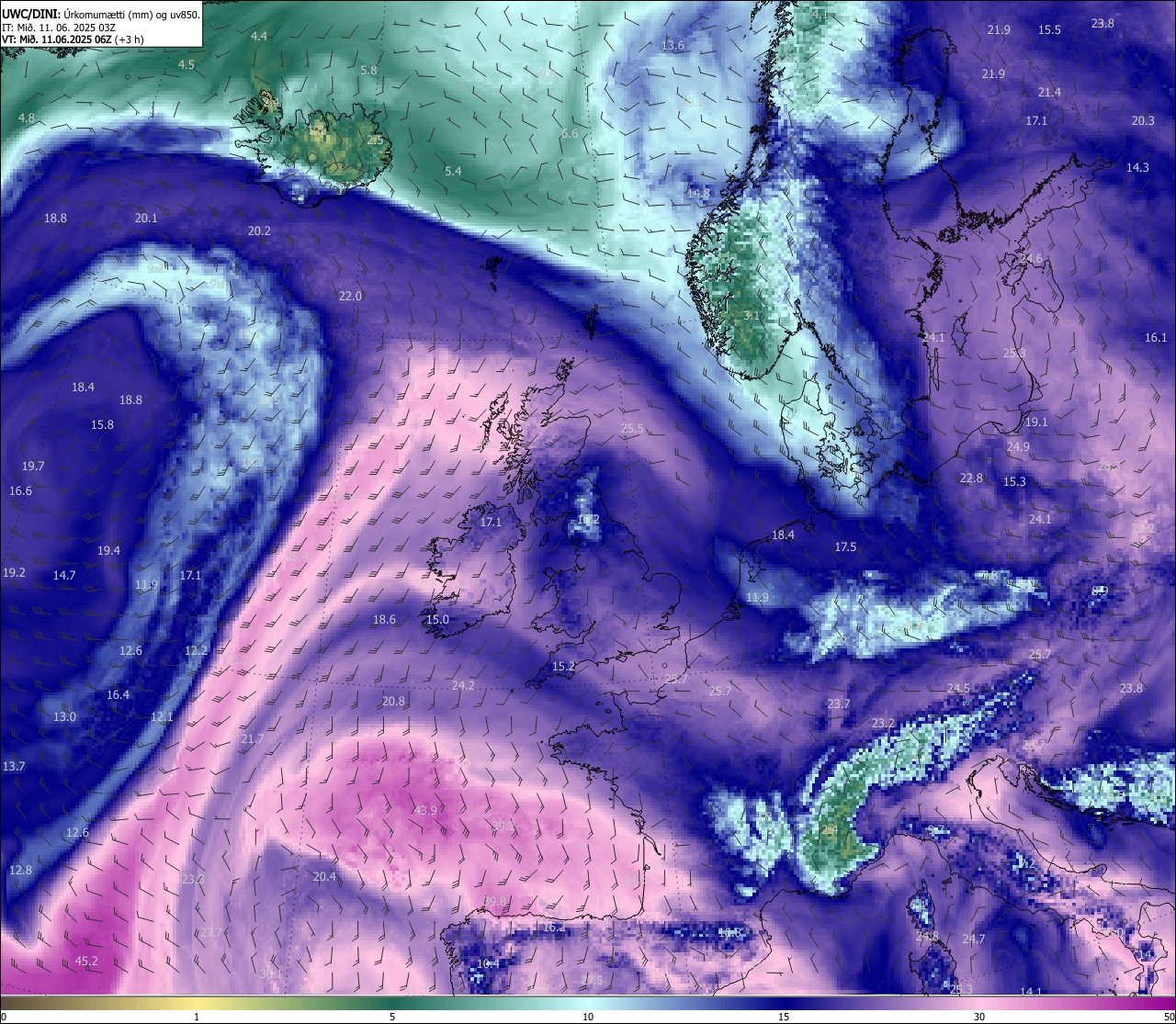Click the 24.8 value near Sardinia
This screenshot has height=1024, width=1176.
927,936
